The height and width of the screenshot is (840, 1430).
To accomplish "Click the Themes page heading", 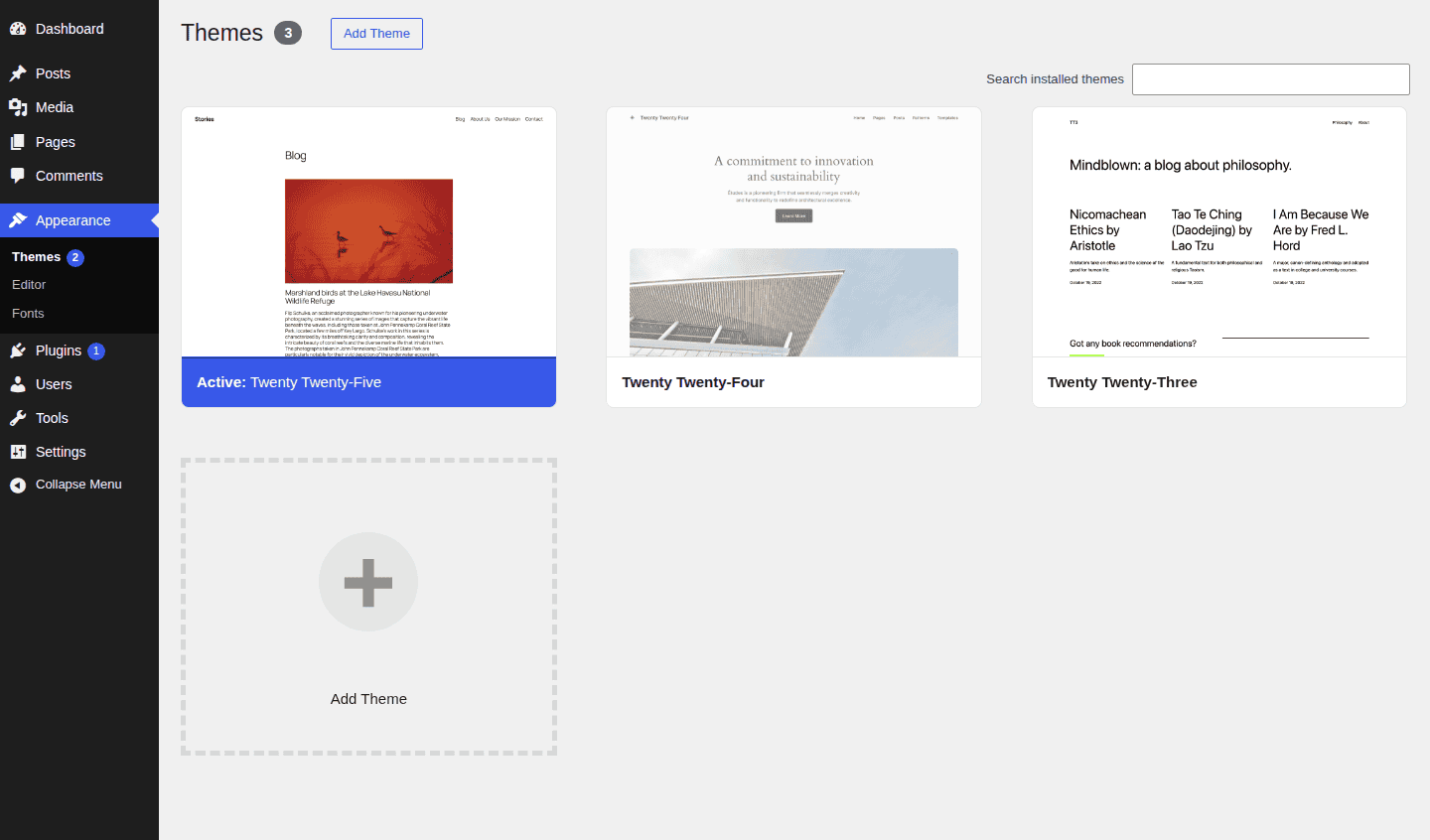I will [x=221, y=33].
